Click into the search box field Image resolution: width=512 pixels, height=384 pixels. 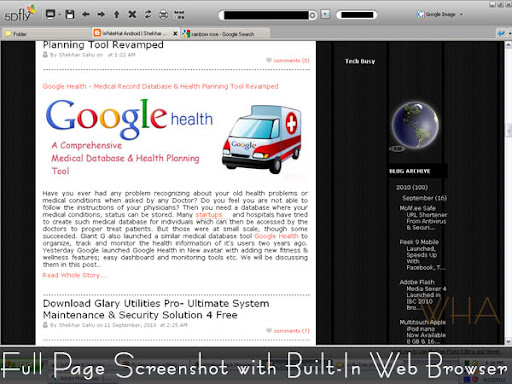click(x=357, y=15)
